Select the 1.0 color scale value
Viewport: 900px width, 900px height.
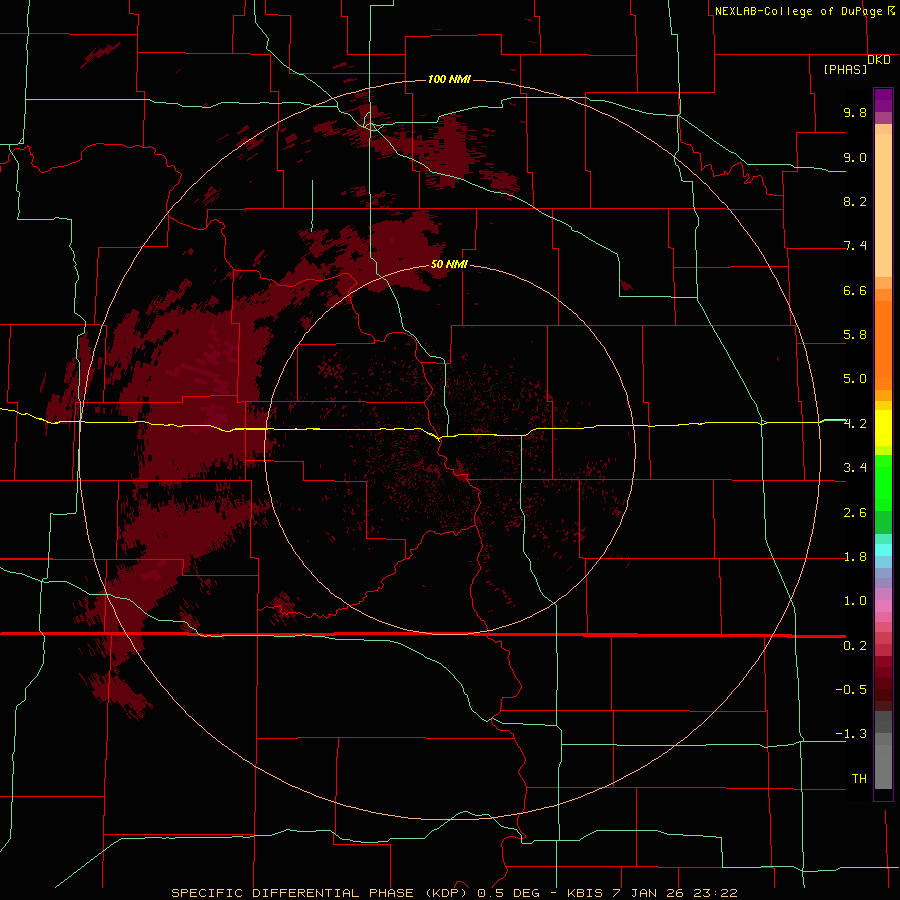pos(855,601)
